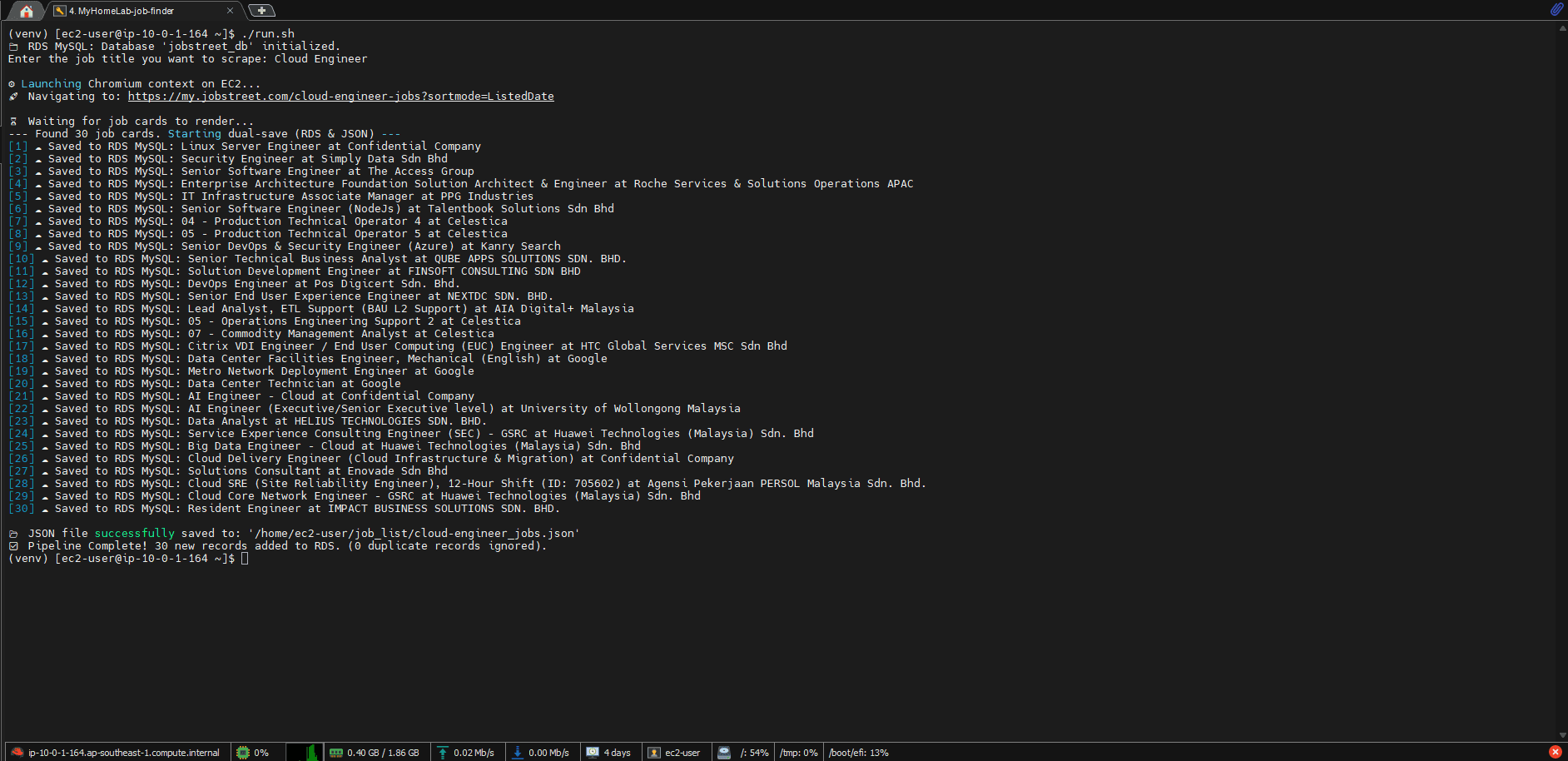Open the Home tab with house icon

point(27,11)
